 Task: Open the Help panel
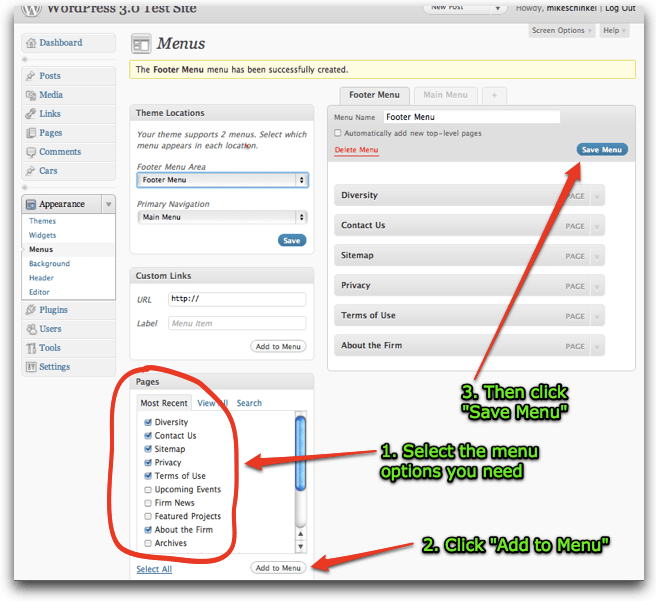pos(614,31)
